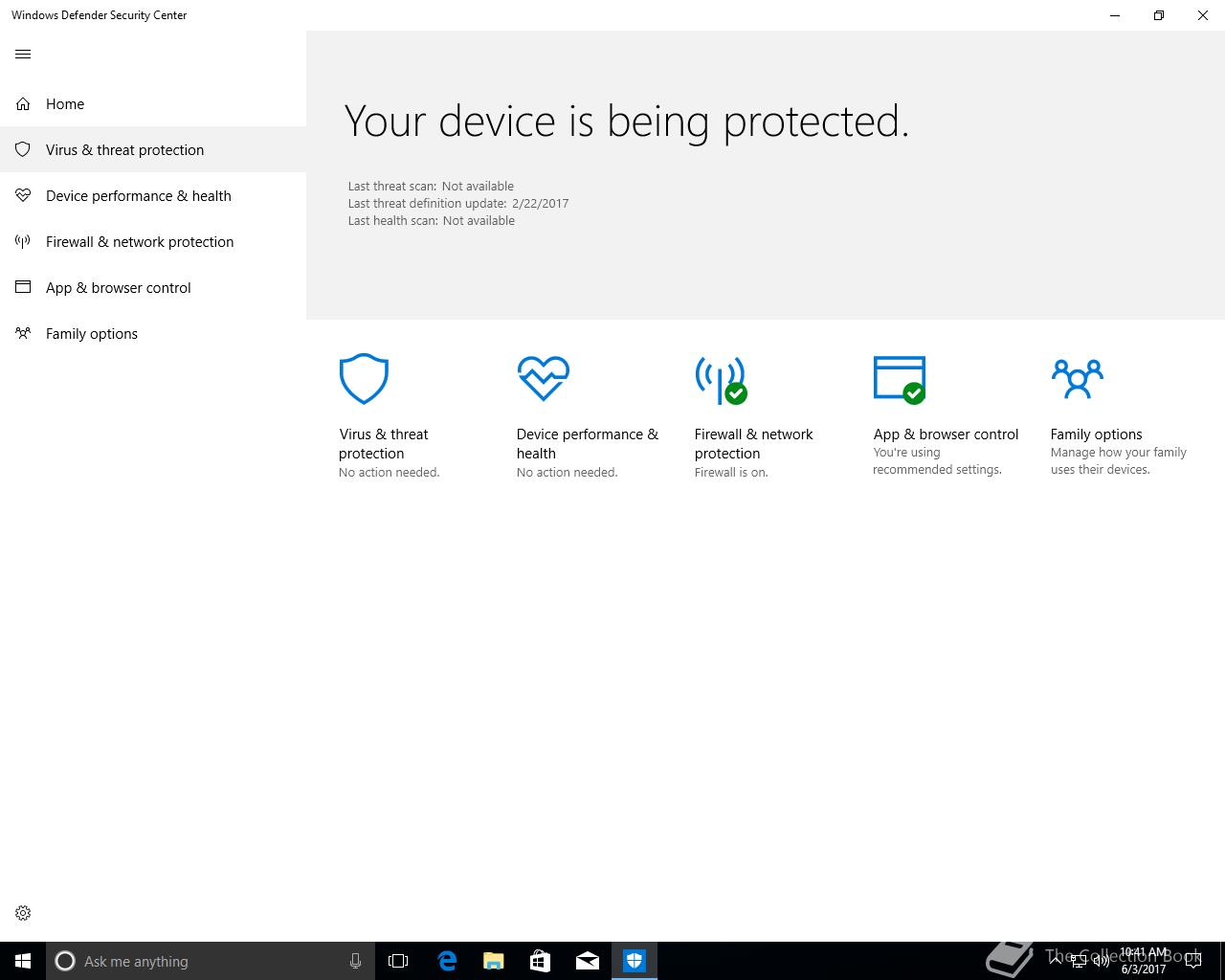The width and height of the screenshot is (1225, 980).
Task: Open the Mail app from the taskbar
Action: point(588,961)
